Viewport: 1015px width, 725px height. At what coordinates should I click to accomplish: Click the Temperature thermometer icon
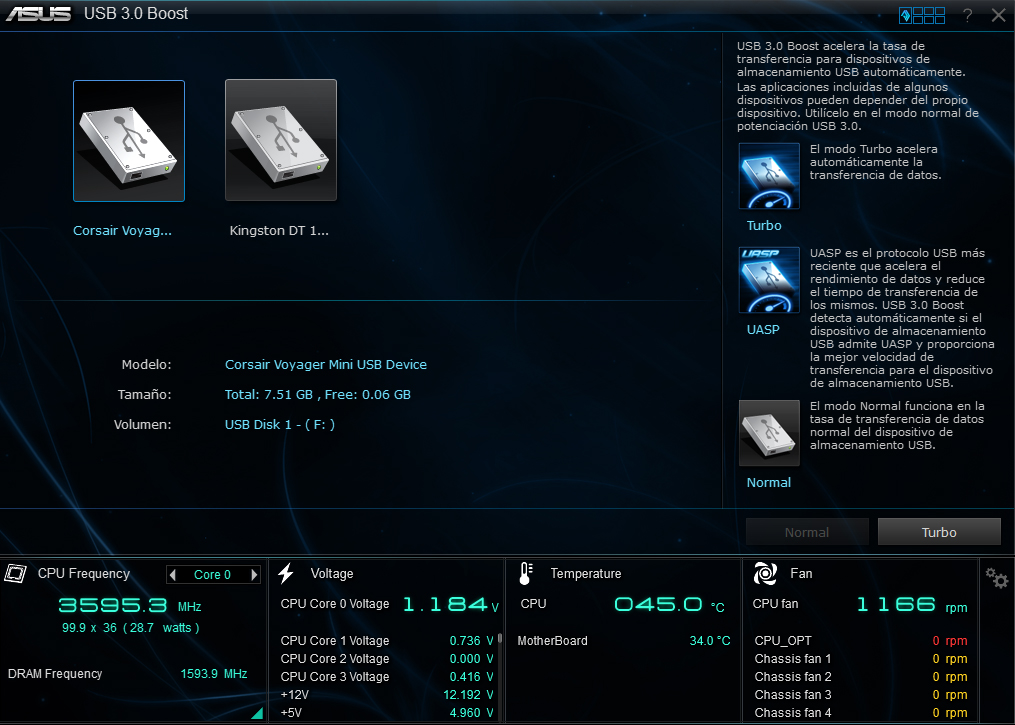coord(526,574)
